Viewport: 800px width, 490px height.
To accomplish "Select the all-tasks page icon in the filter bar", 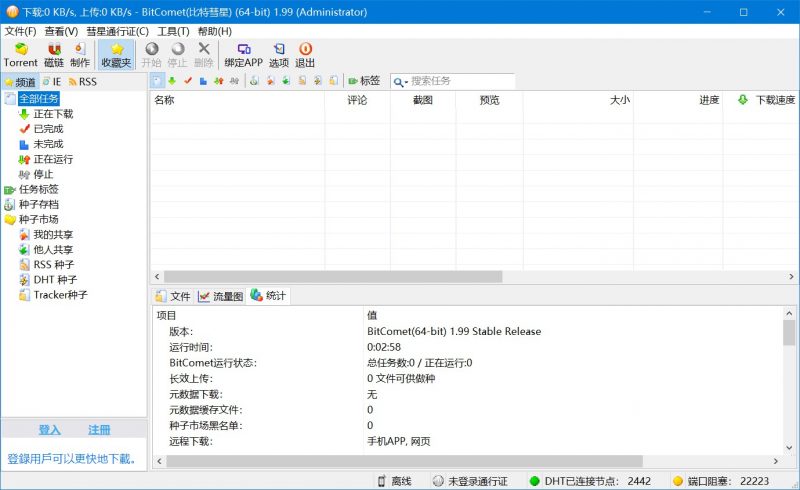I will click(157, 81).
